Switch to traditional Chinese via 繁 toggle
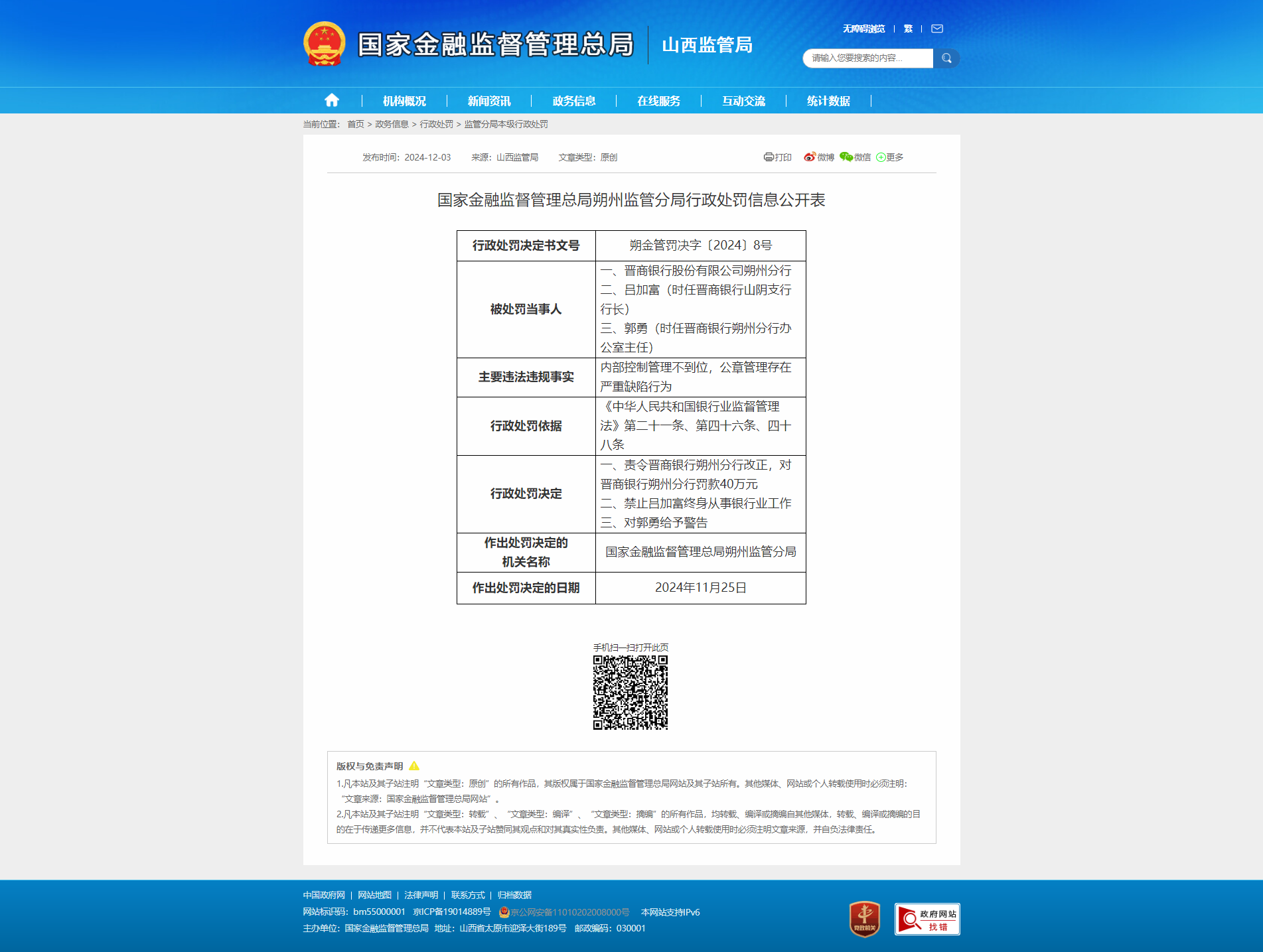The image size is (1263, 952). point(908,29)
